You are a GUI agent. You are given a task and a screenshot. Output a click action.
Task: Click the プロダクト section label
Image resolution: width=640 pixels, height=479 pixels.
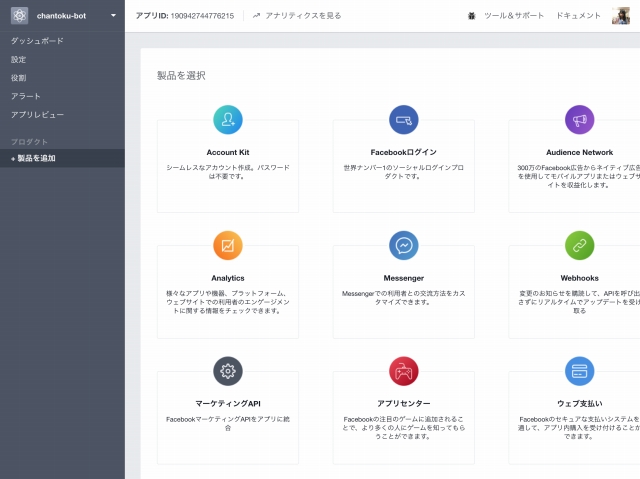click(29, 142)
